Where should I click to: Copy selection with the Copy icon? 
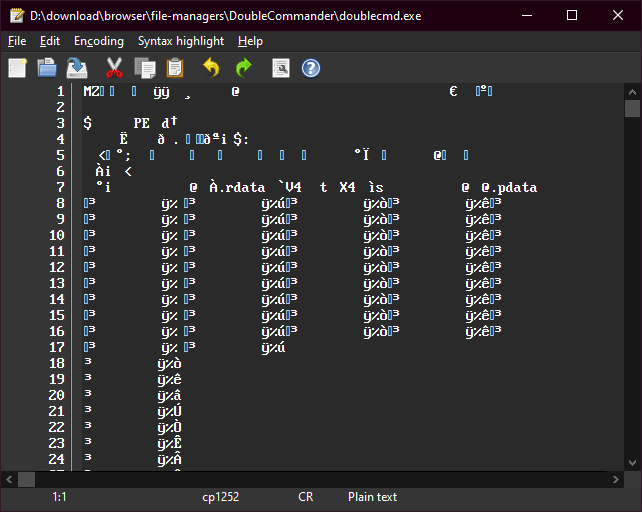click(x=145, y=68)
